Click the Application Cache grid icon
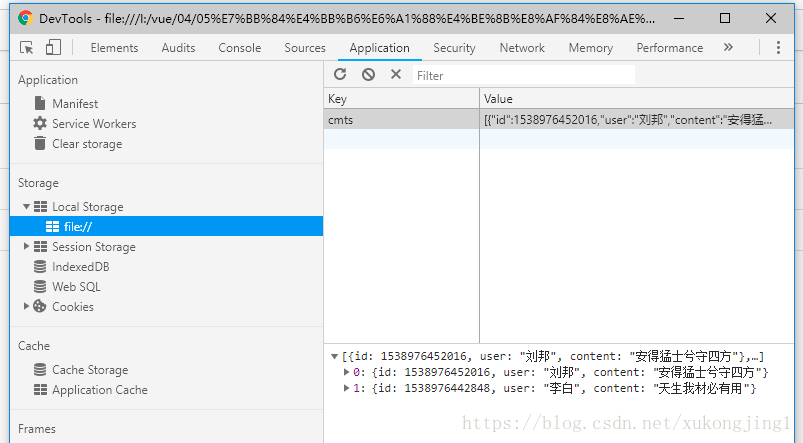Image resolution: width=803 pixels, height=443 pixels. (40, 389)
